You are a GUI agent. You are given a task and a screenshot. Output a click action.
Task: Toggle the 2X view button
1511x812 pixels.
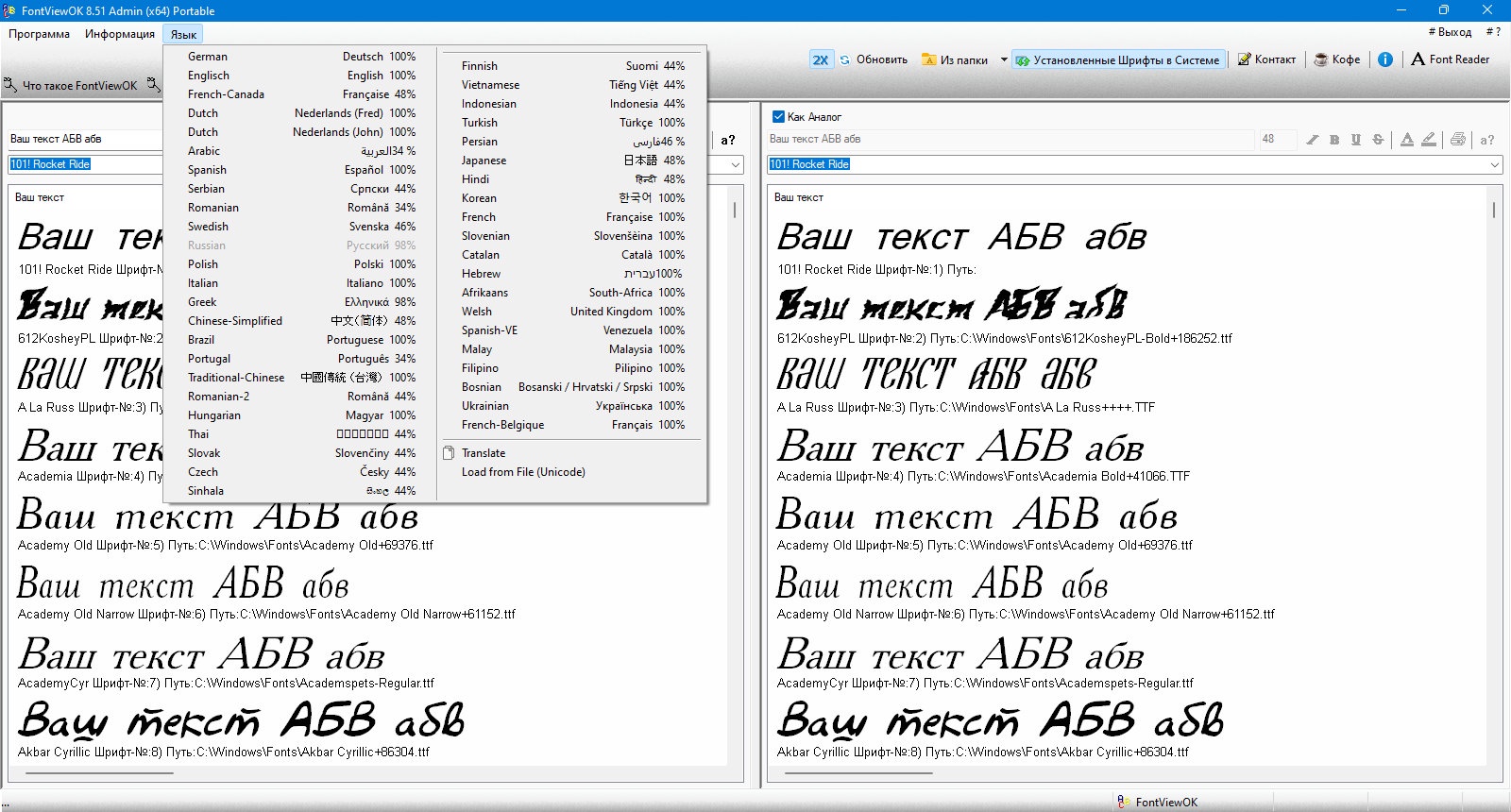click(x=820, y=59)
